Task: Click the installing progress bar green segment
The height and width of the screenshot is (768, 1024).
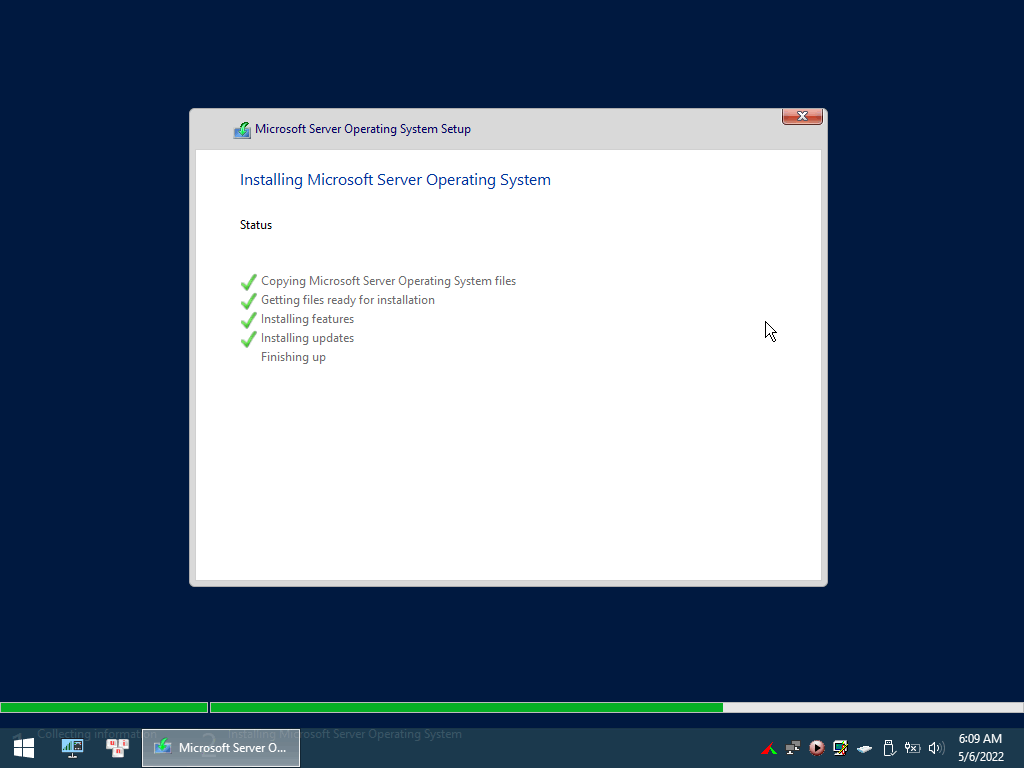Action: point(466,707)
